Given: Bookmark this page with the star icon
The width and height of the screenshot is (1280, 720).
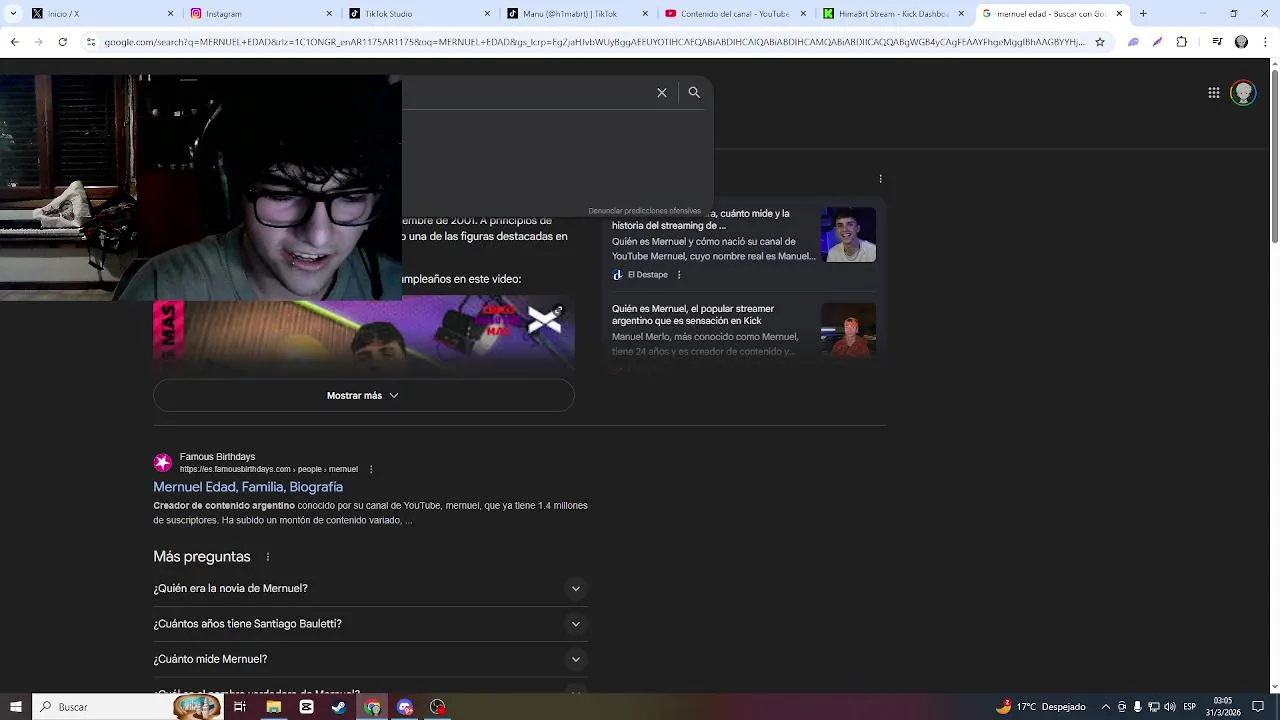Looking at the screenshot, I should click(x=1100, y=42).
